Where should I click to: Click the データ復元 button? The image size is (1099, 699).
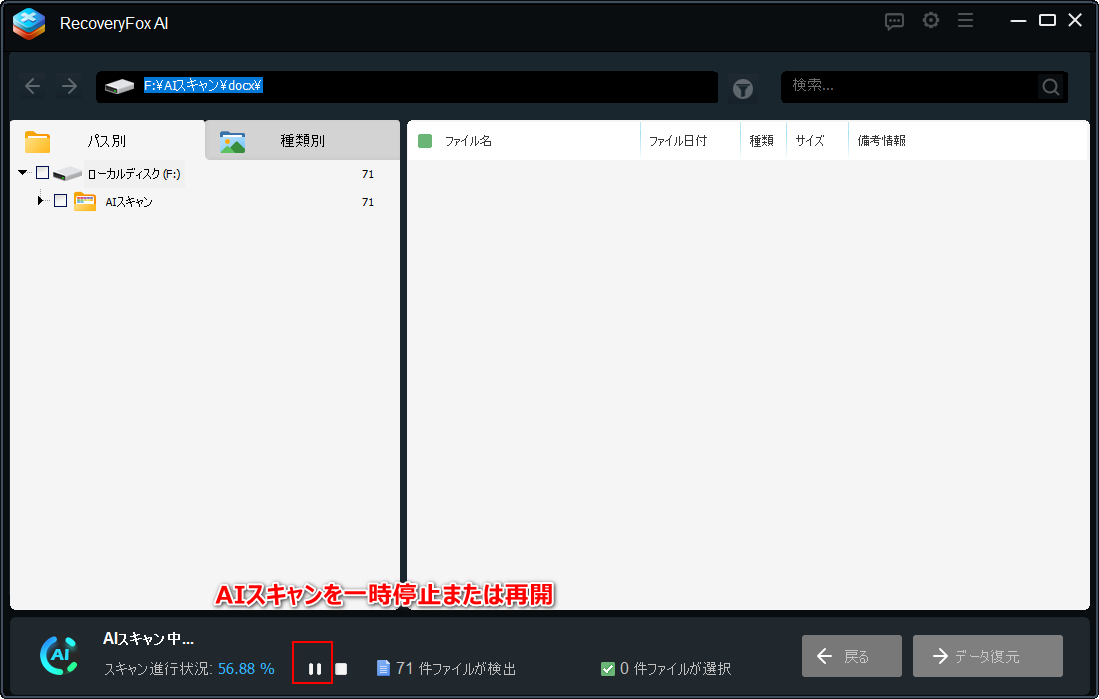[988, 656]
